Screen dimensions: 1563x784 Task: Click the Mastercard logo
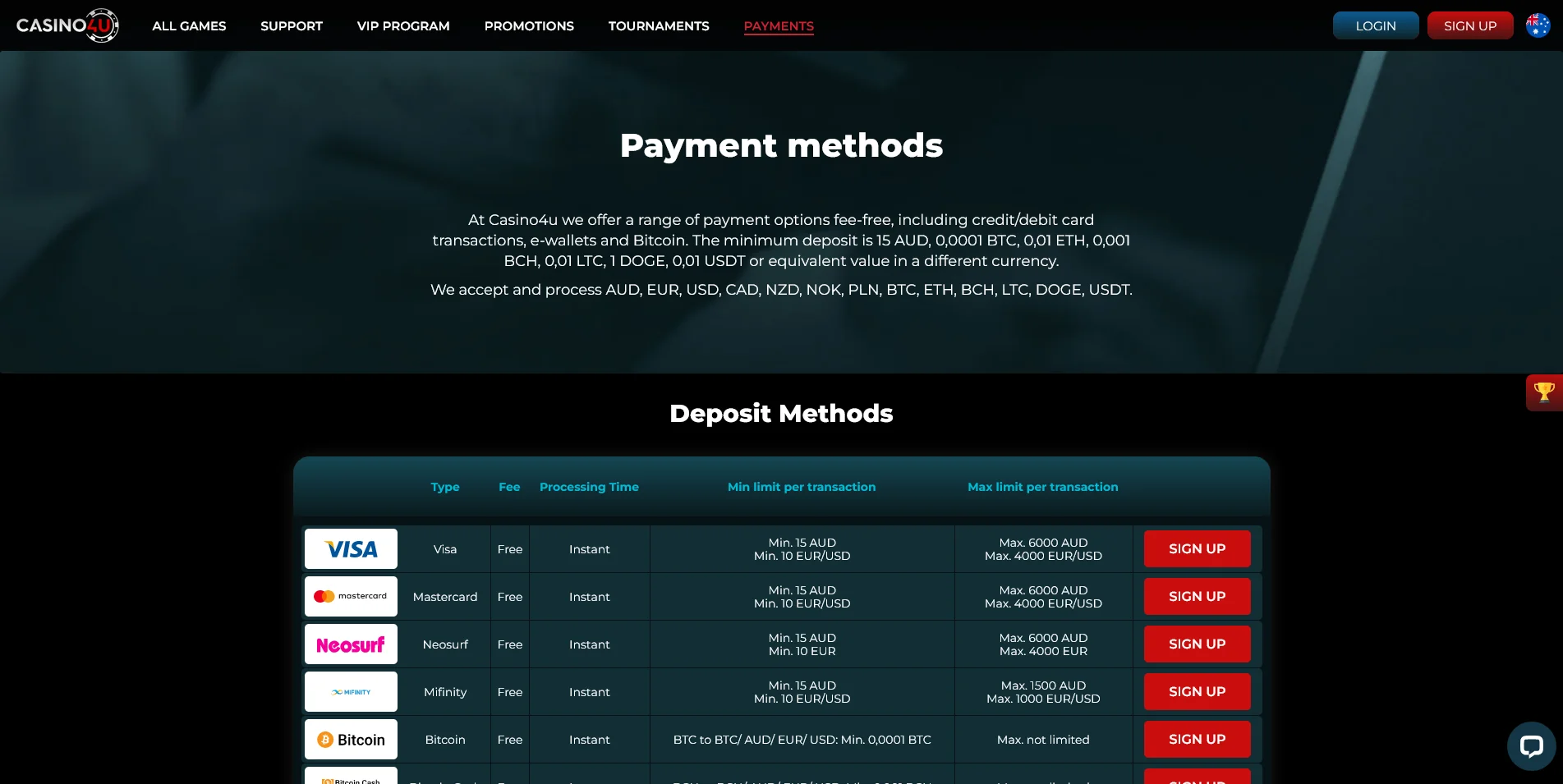pyautogui.click(x=351, y=597)
